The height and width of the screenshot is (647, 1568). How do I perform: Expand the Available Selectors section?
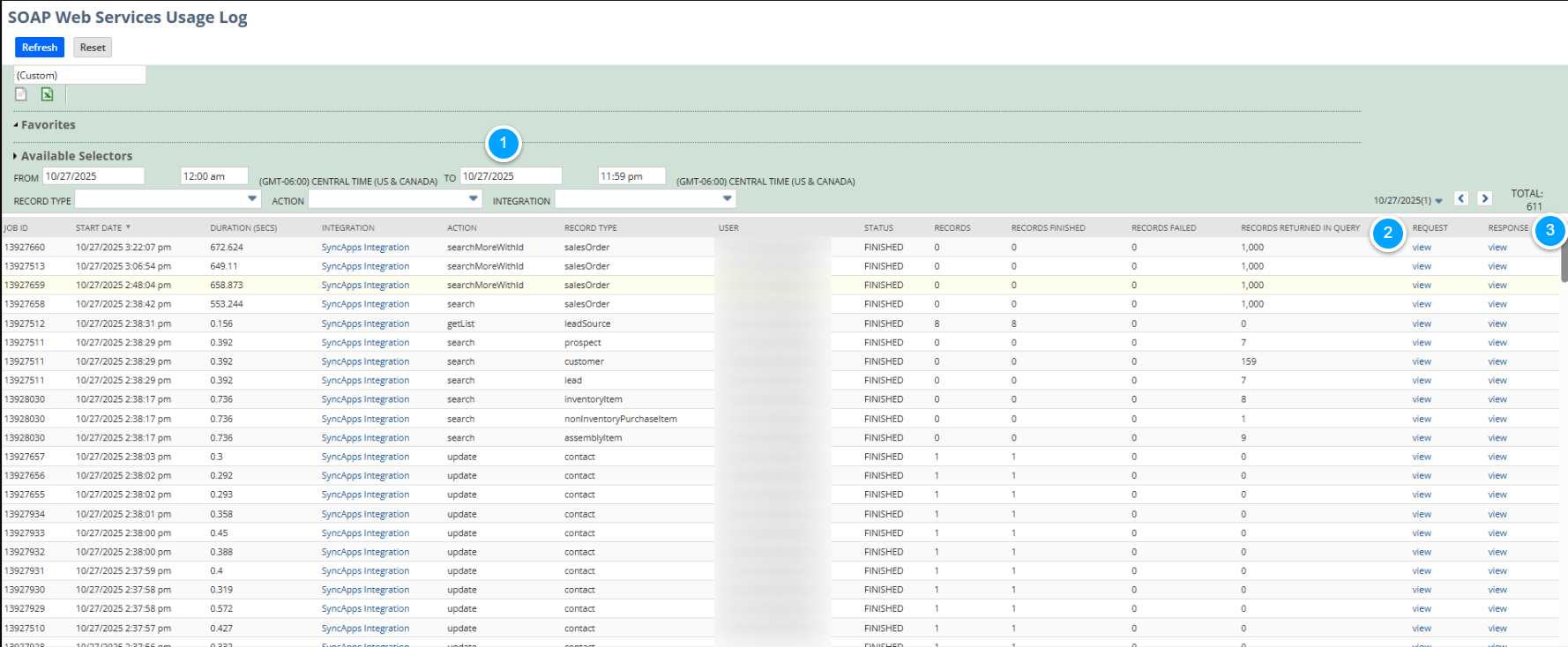[76, 156]
